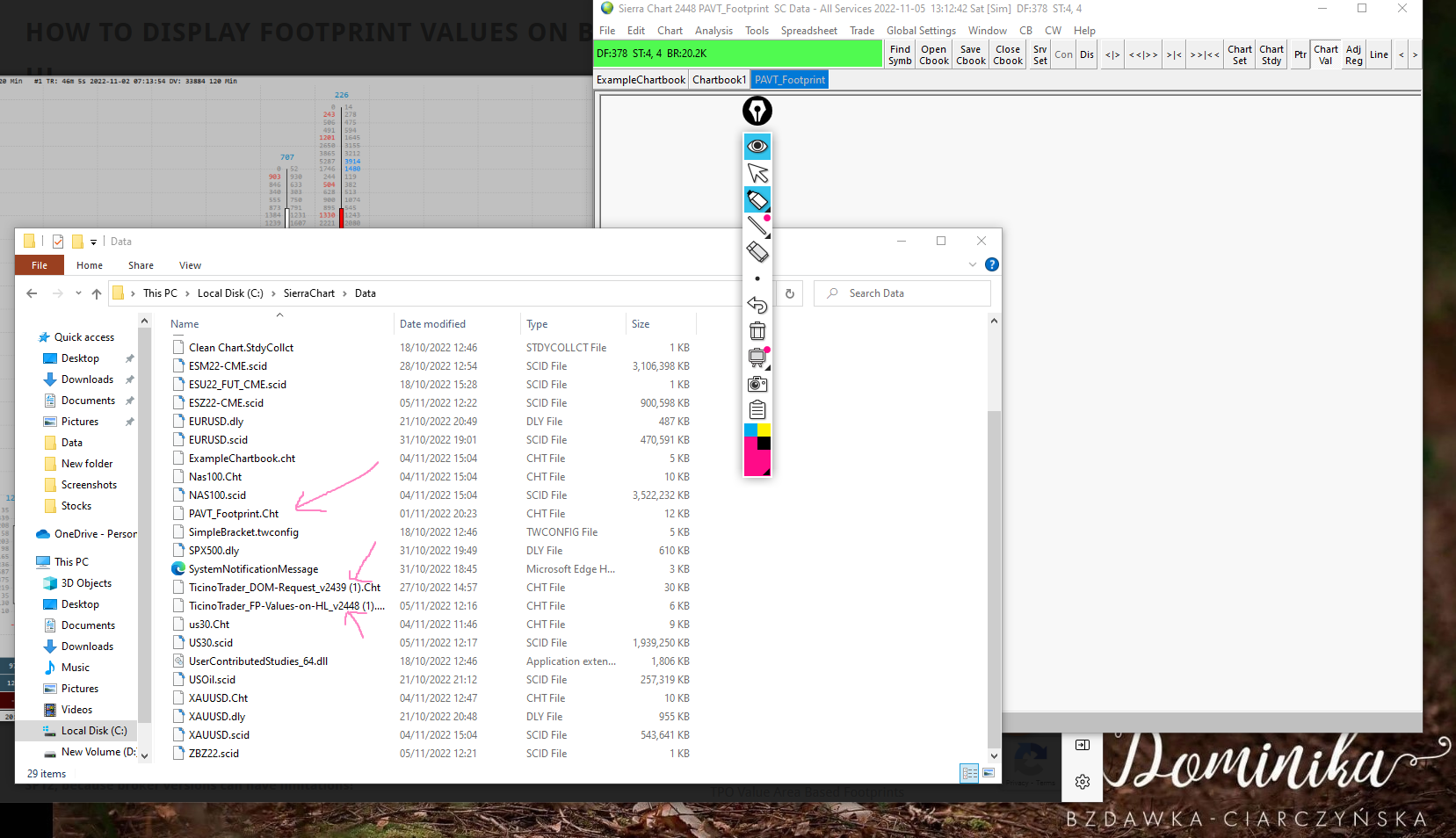Image resolution: width=1456 pixels, height=838 pixels.
Task: Open Sierra Chart Analysis menu
Action: tap(714, 31)
